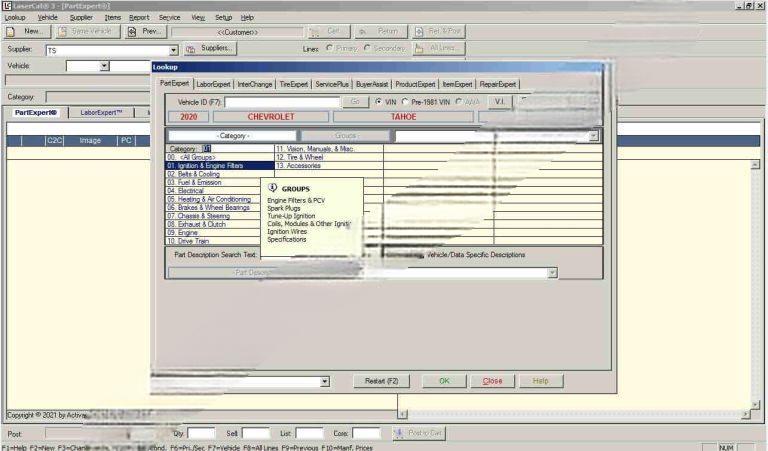Select 13. Accessories category
768x451 pixels.
coord(329,166)
